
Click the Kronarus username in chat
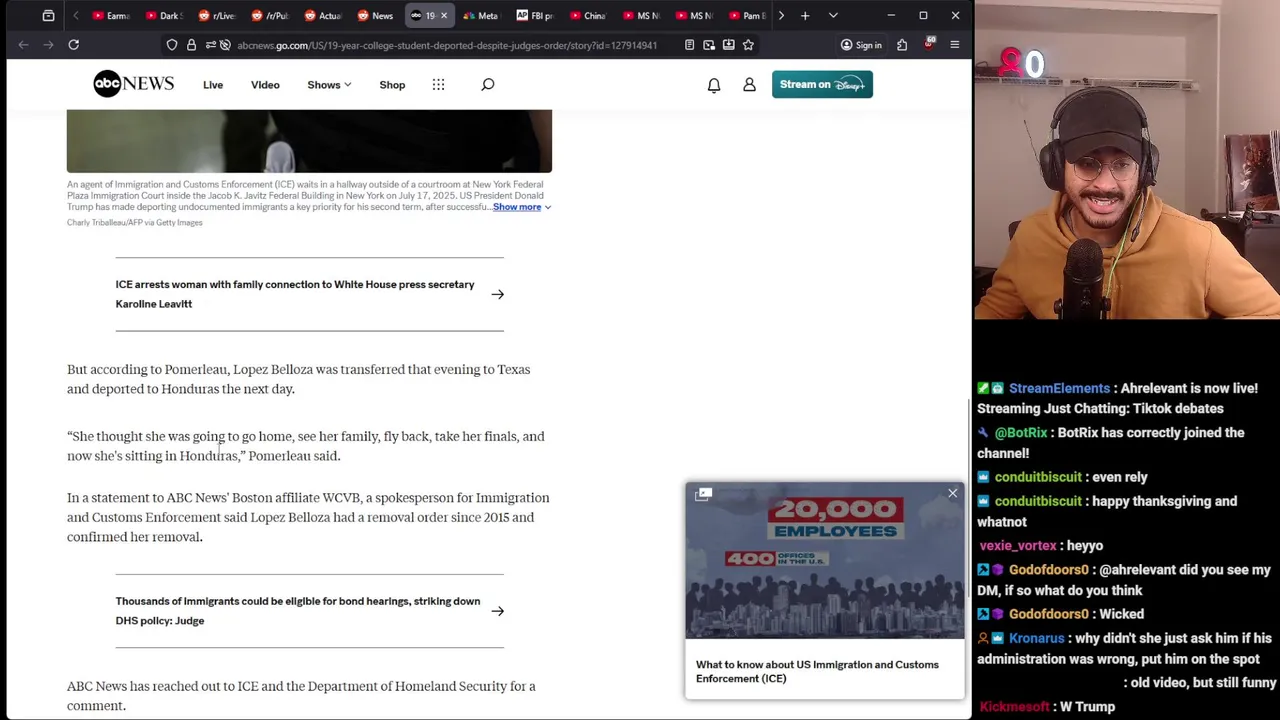coord(1036,638)
